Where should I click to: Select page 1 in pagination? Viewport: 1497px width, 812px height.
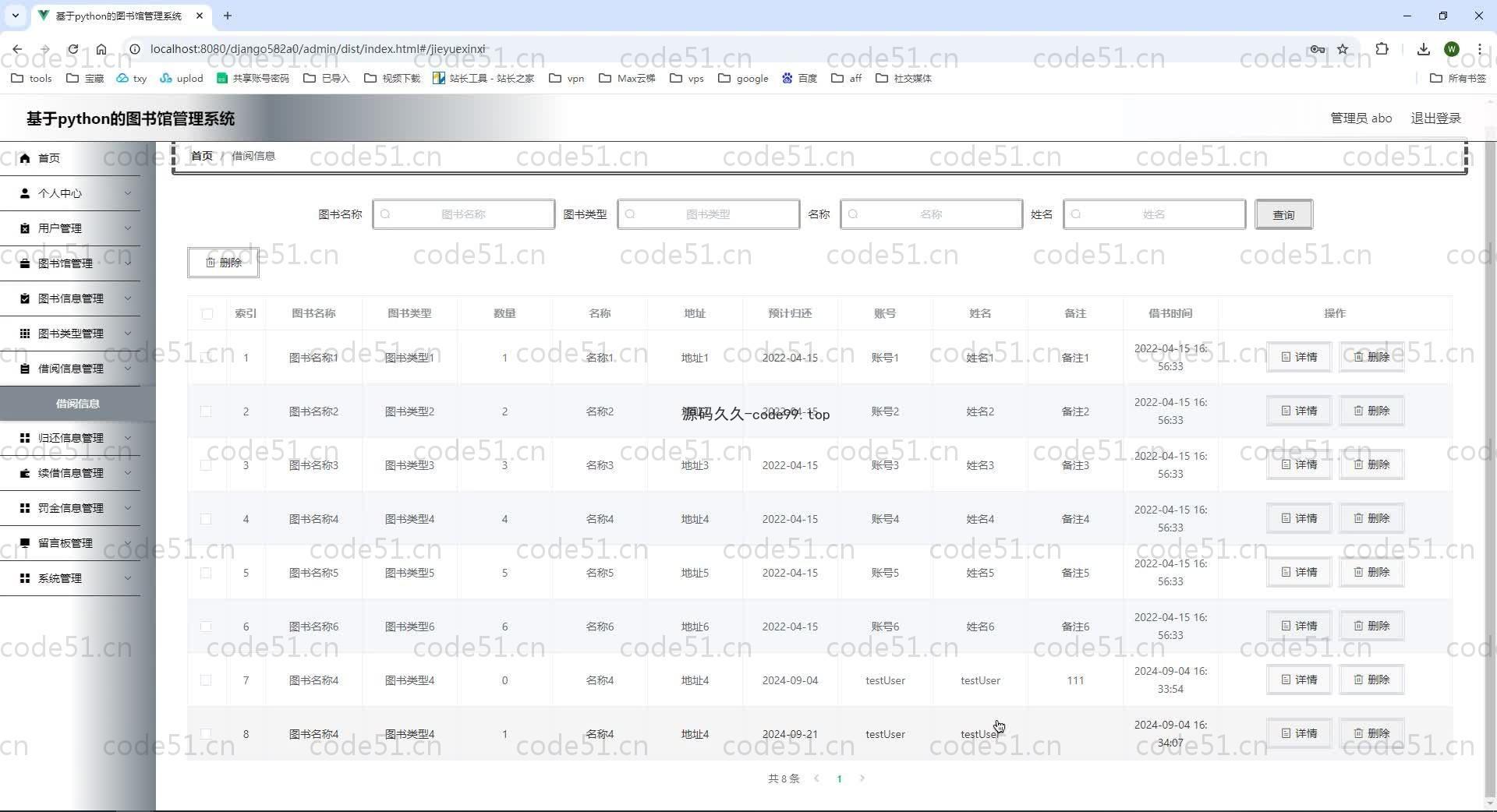point(839,778)
